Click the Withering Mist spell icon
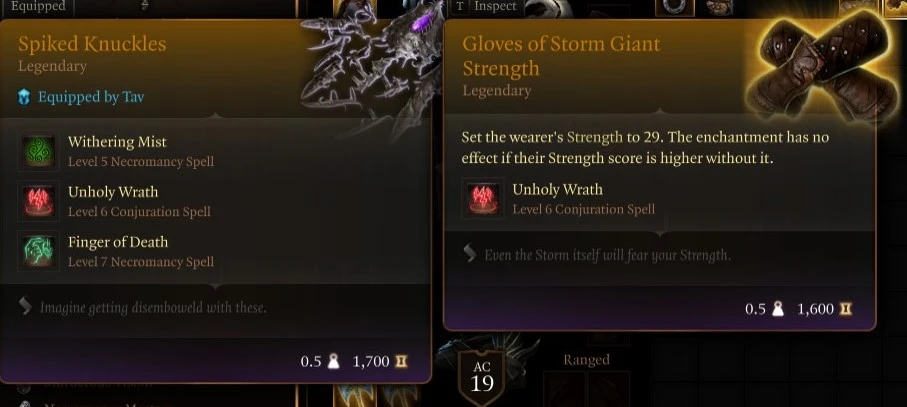 point(38,152)
